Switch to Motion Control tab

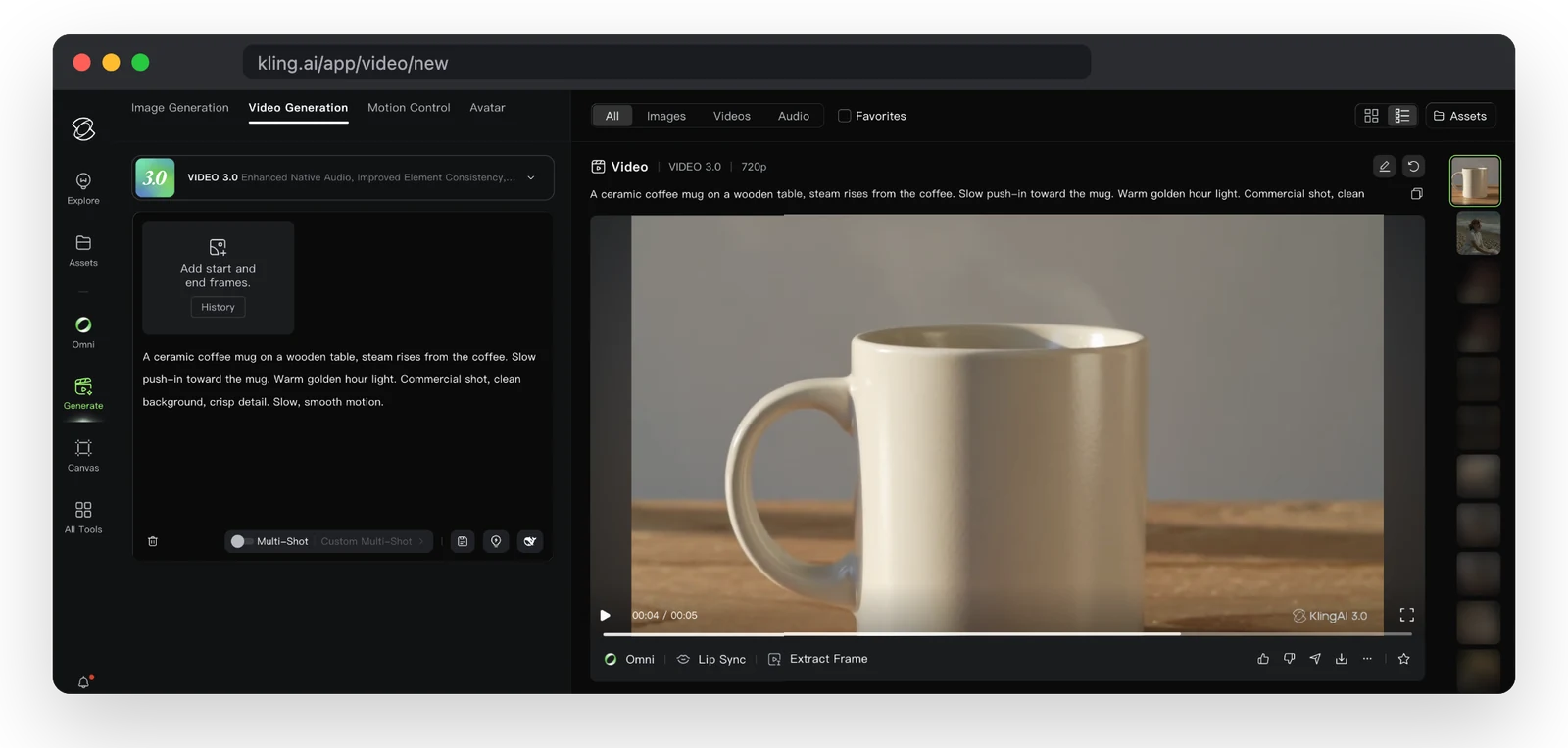[x=409, y=108]
